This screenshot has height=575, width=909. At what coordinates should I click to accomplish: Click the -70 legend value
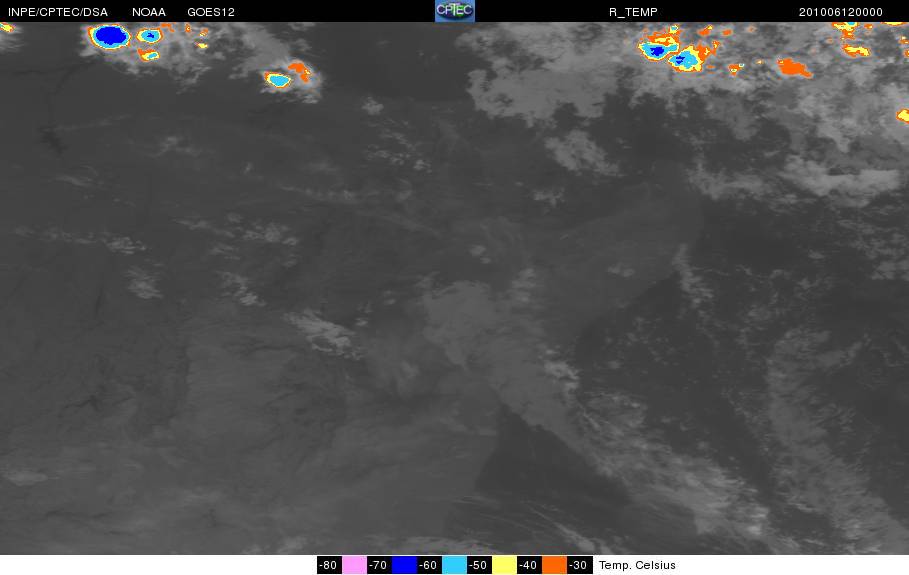pos(378,565)
